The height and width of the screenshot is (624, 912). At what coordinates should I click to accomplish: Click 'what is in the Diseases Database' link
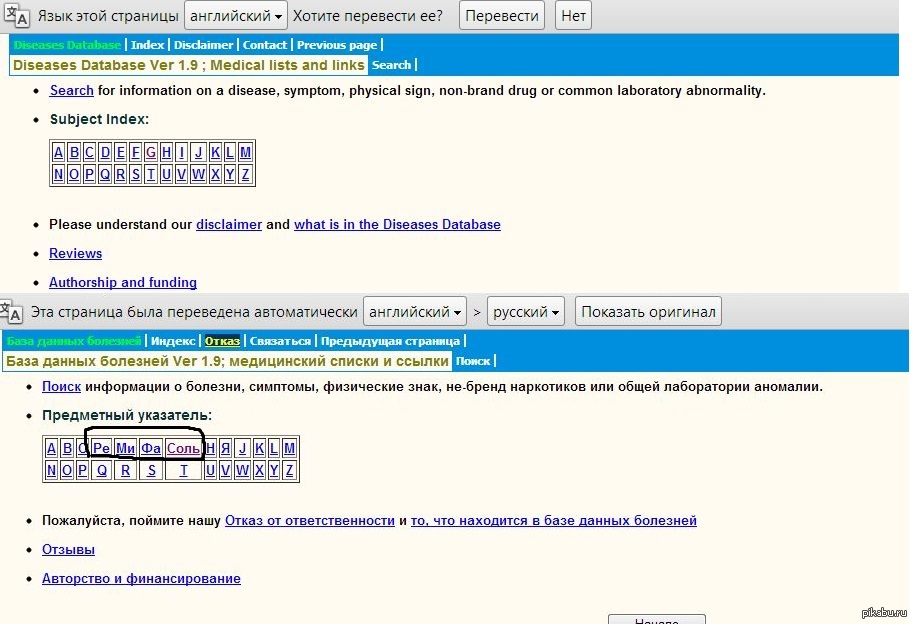(x=397, y=225)
